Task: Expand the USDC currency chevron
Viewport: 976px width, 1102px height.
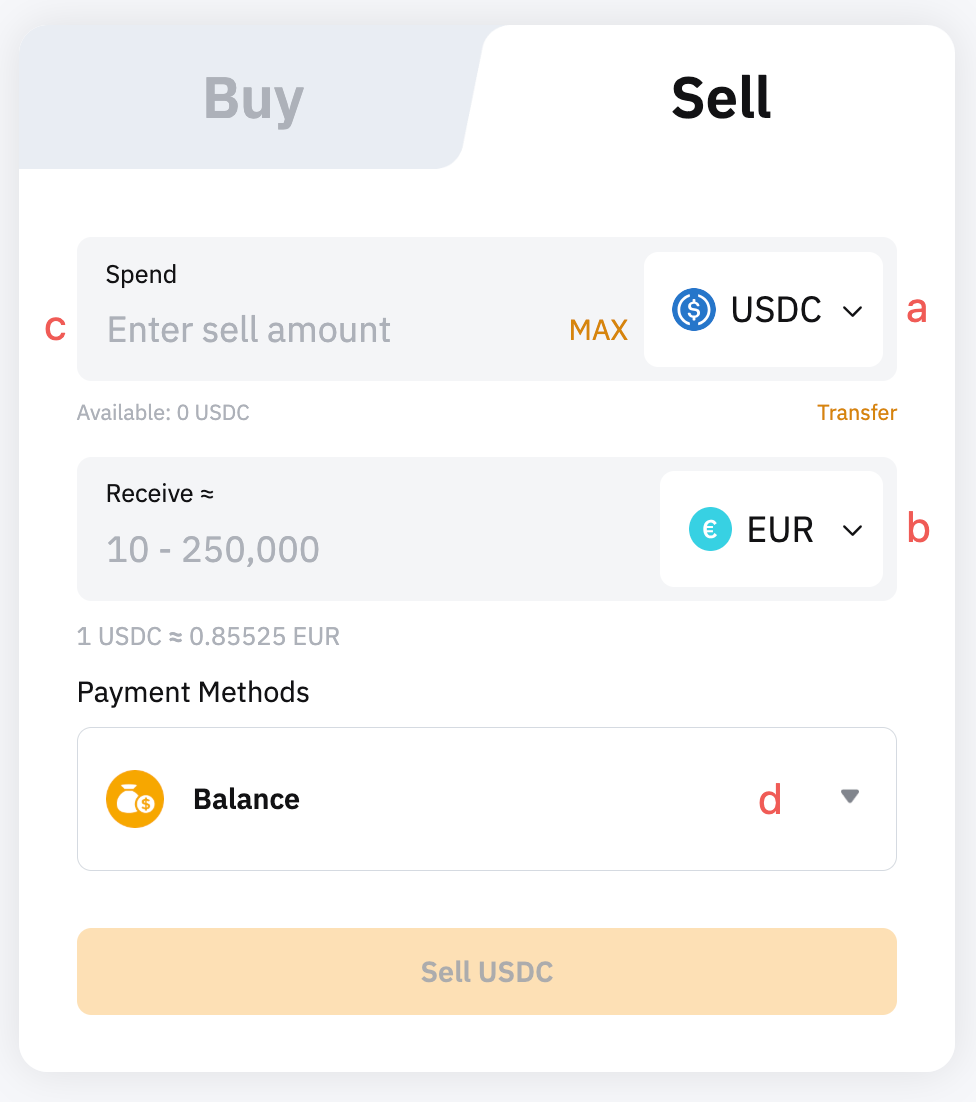Action: 852,311
